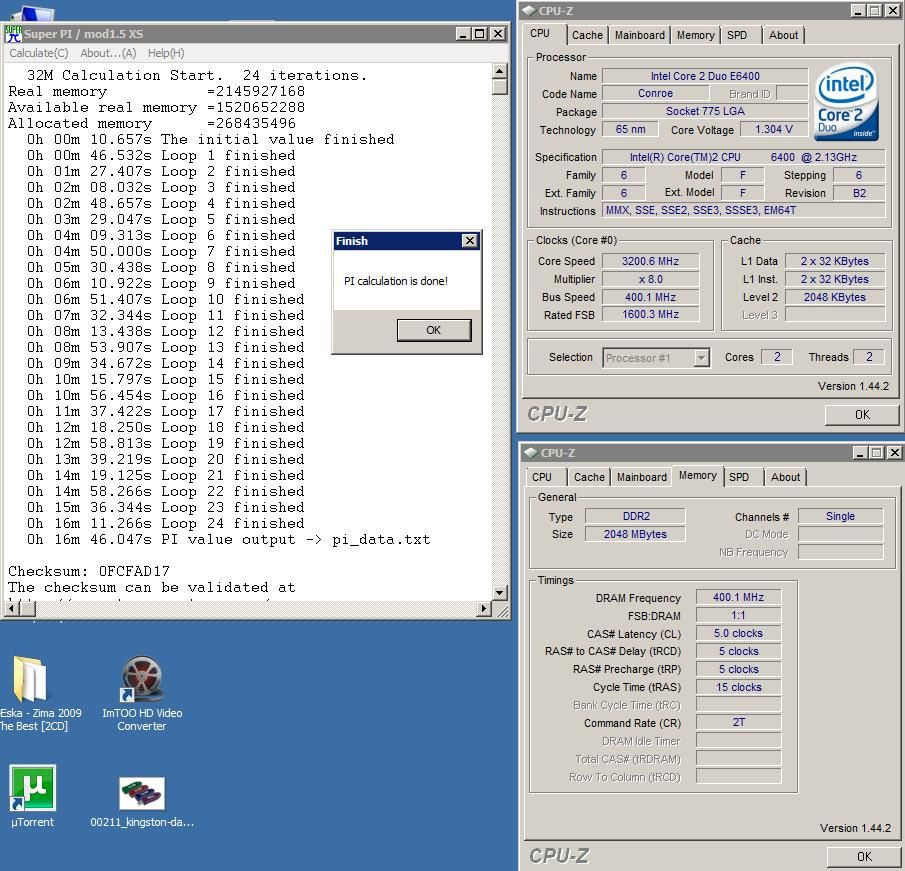Click the Core Speed value 3200.6 MHz
This screenshot has height=871, width=905.
tap(650, 261)
